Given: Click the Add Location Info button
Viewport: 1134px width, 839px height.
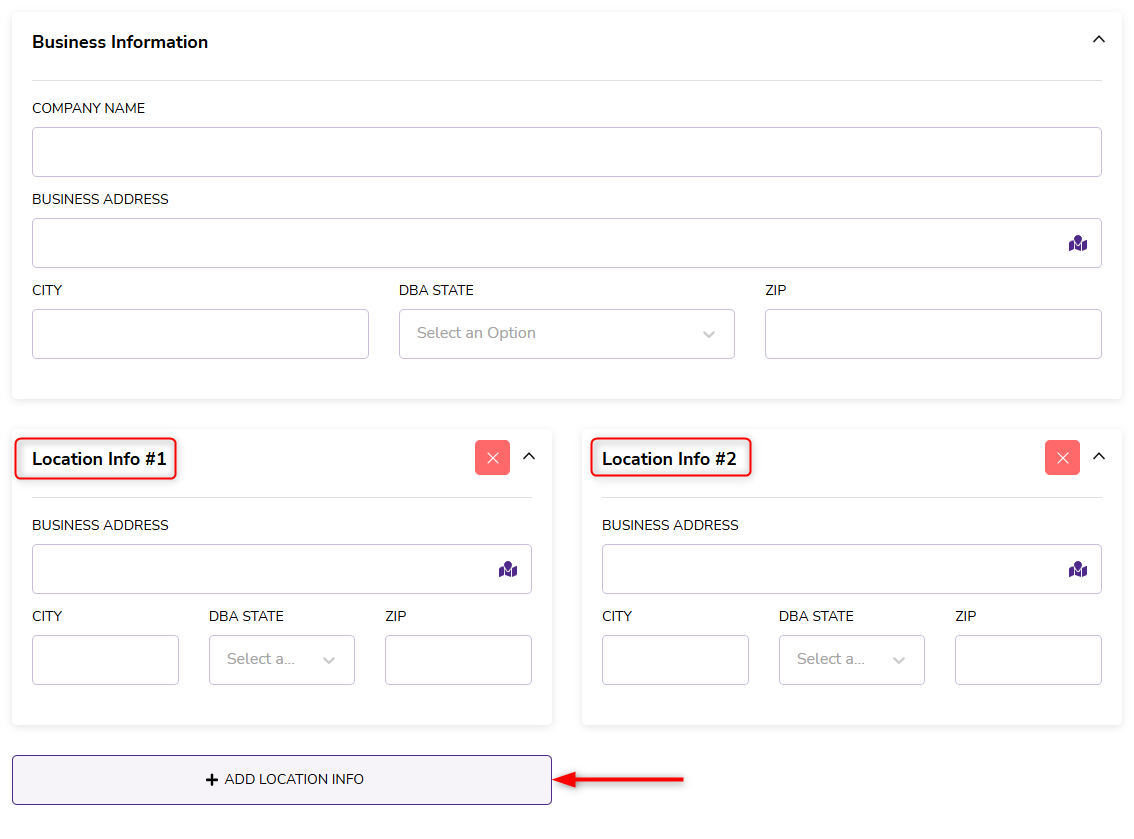Looking at the screenshot, I should pos(282,780).
